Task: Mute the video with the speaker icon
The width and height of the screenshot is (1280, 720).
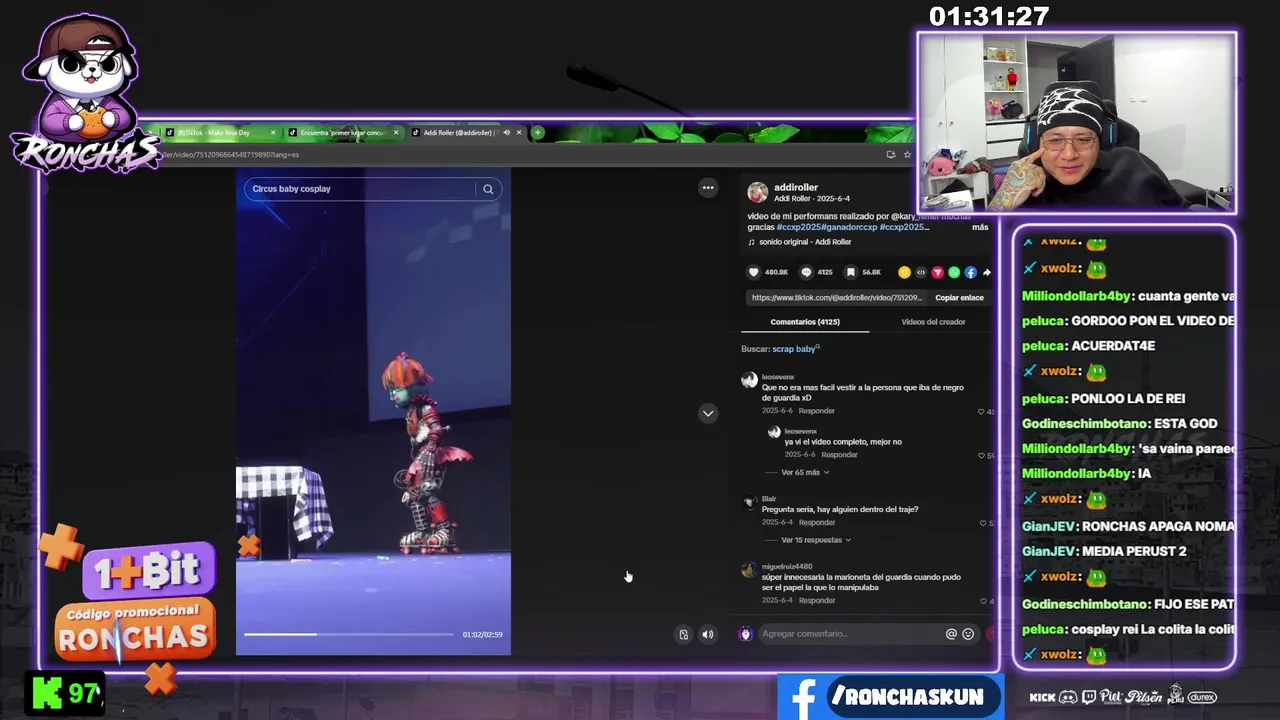Action: (708, 634)
